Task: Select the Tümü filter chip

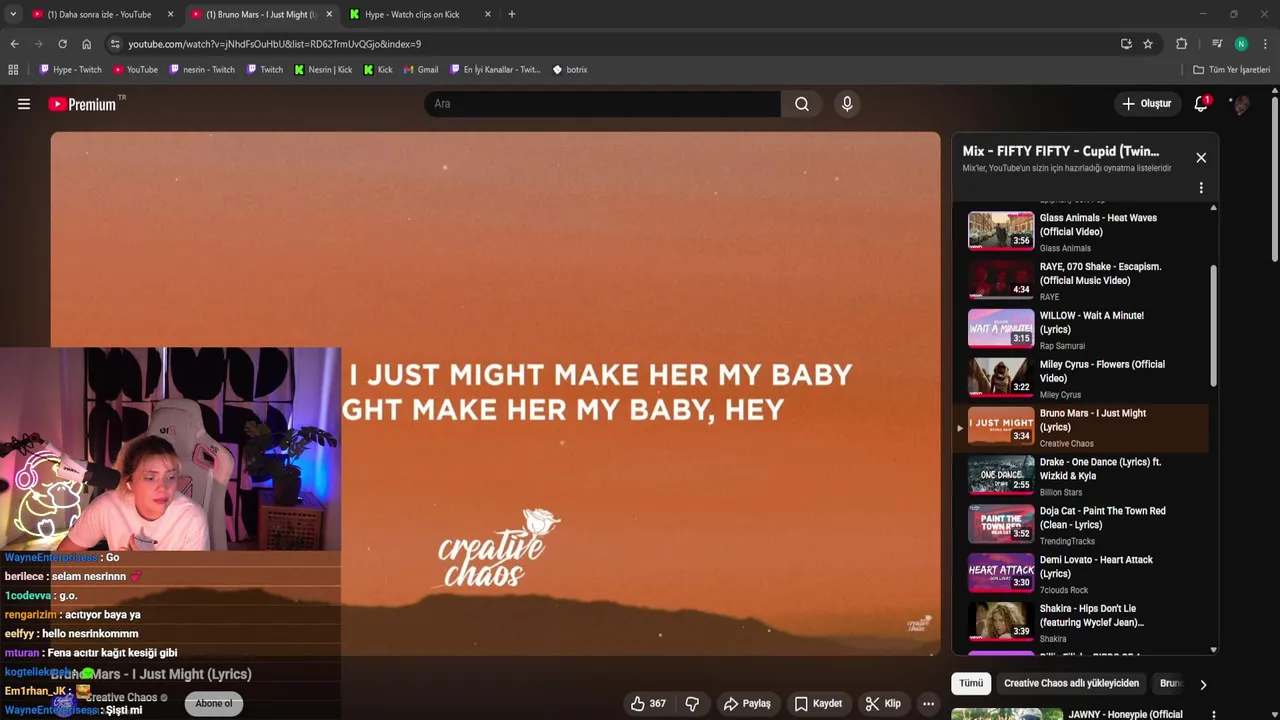Action: pos(971,684)
